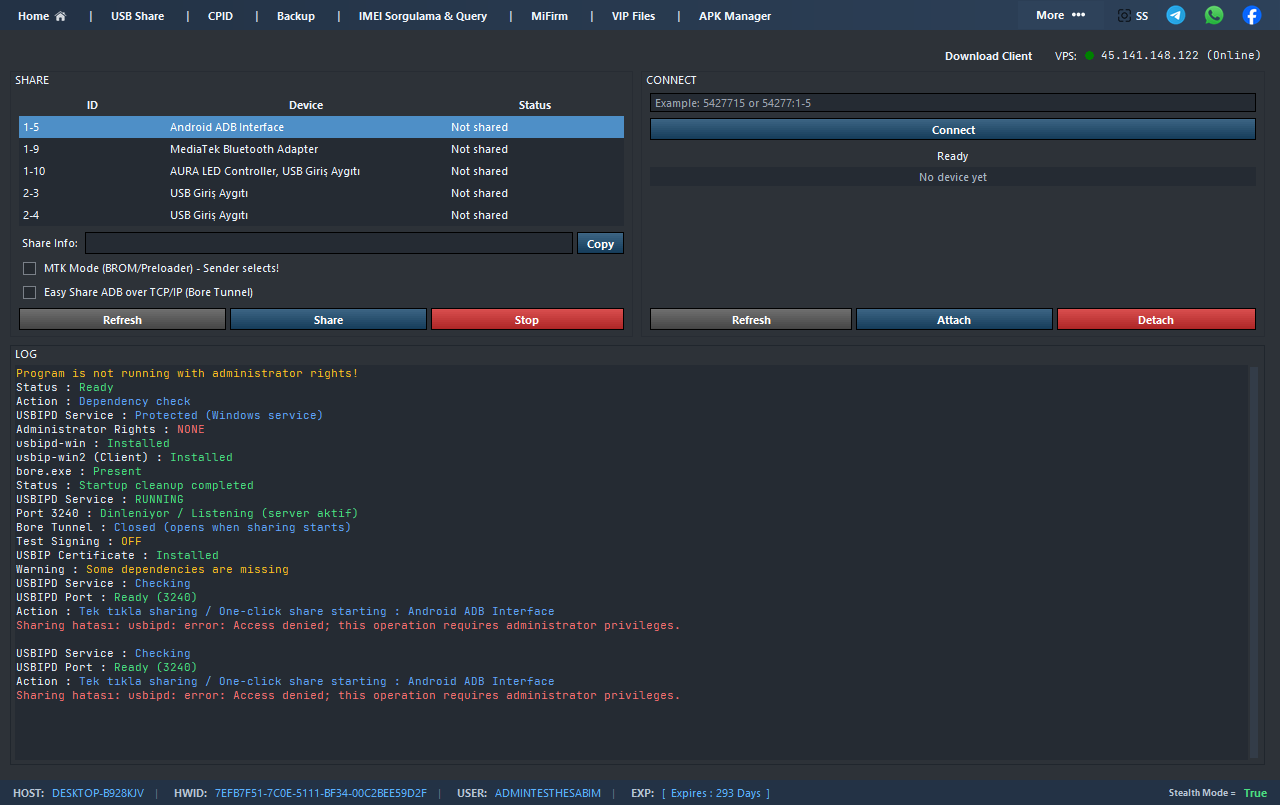This screenshot has height=805, width=1280.
Task: Open the USB Share tab
Action: coord(137,16)
